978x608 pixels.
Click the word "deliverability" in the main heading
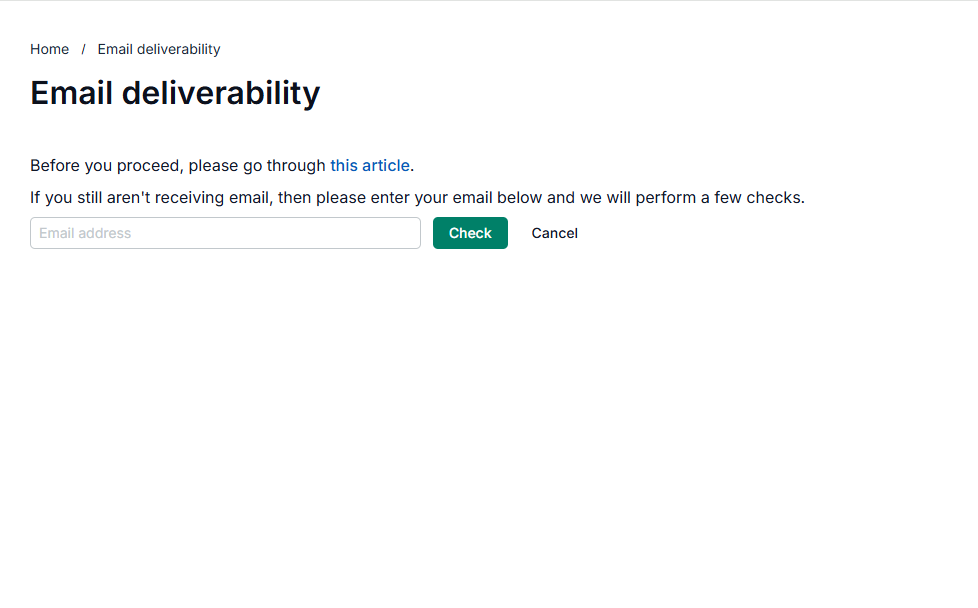pyautogui.click(x=221, y=93)
